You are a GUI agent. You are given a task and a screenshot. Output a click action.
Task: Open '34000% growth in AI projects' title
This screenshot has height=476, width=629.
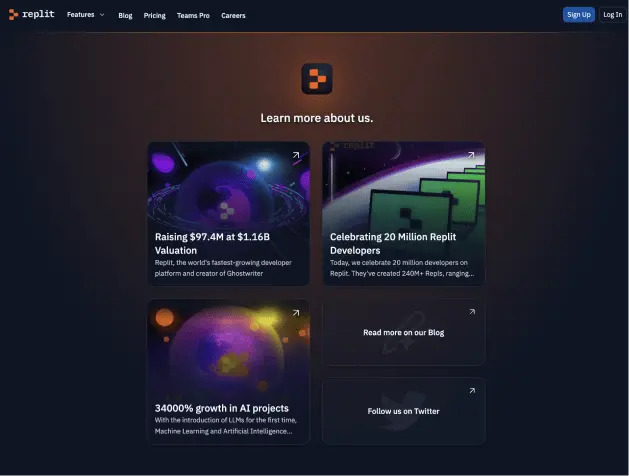(221, 408)
